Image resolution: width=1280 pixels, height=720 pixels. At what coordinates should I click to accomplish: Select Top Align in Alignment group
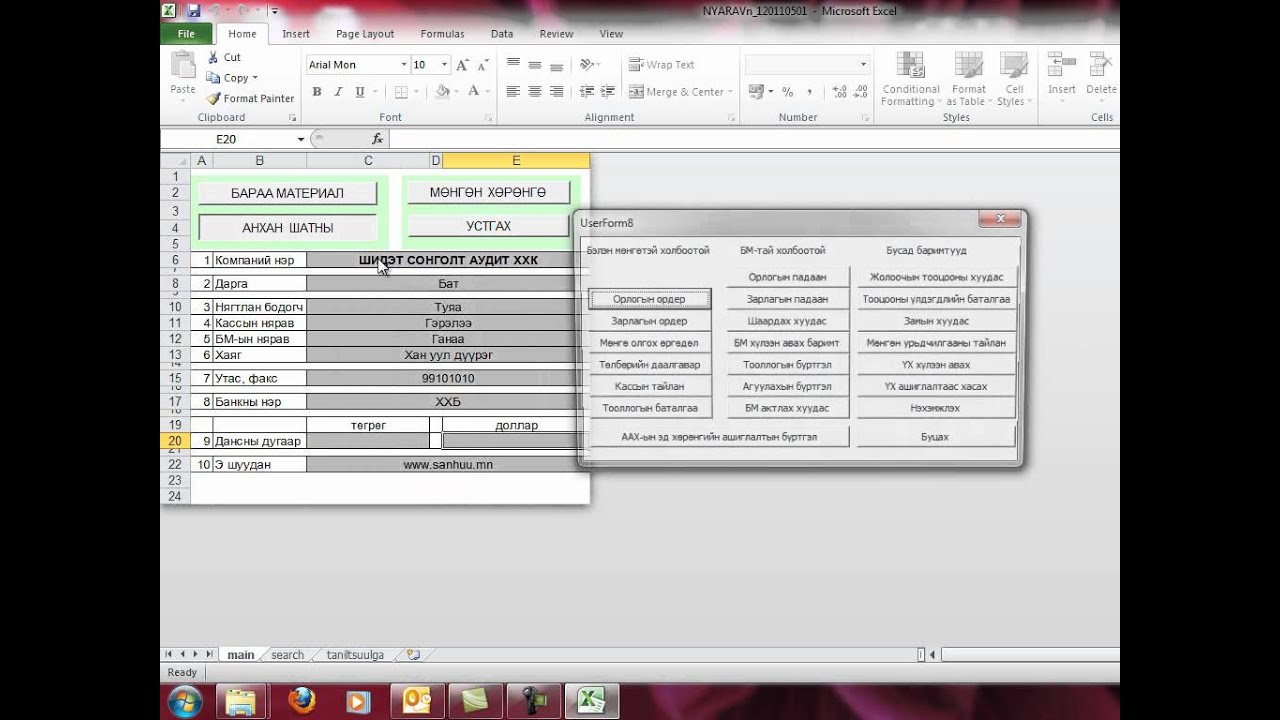(x=513, y=64)
